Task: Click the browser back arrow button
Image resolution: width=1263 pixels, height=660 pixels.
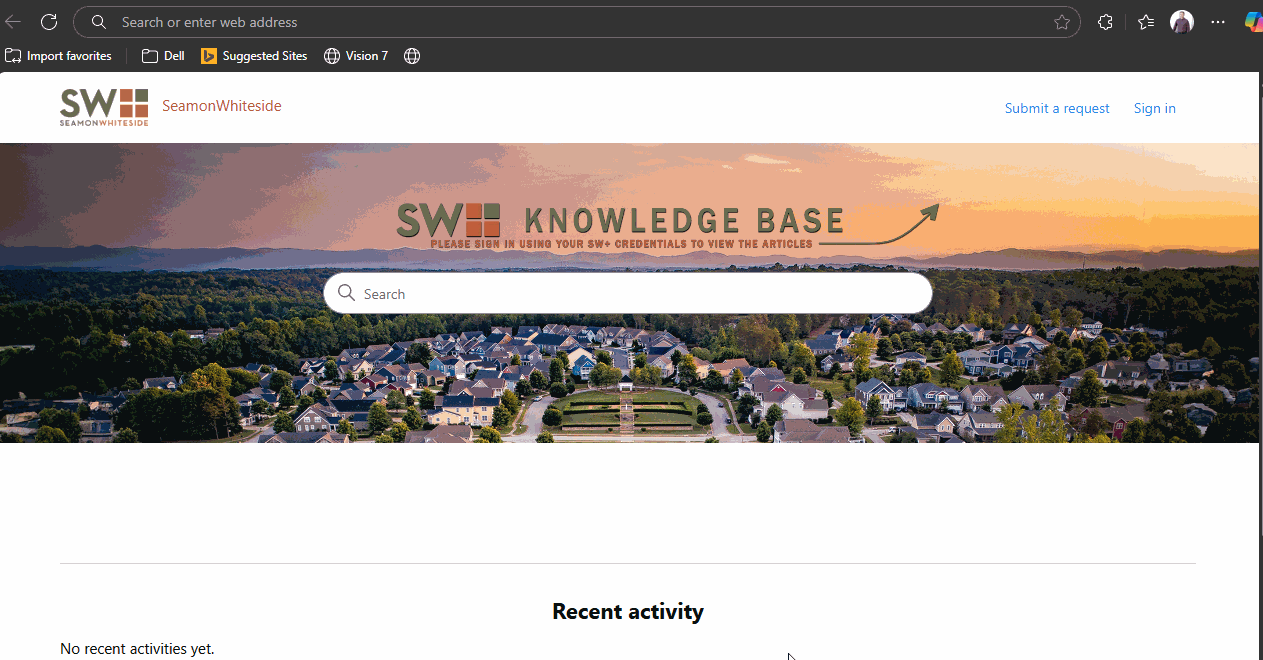Action: click(13, 22)
